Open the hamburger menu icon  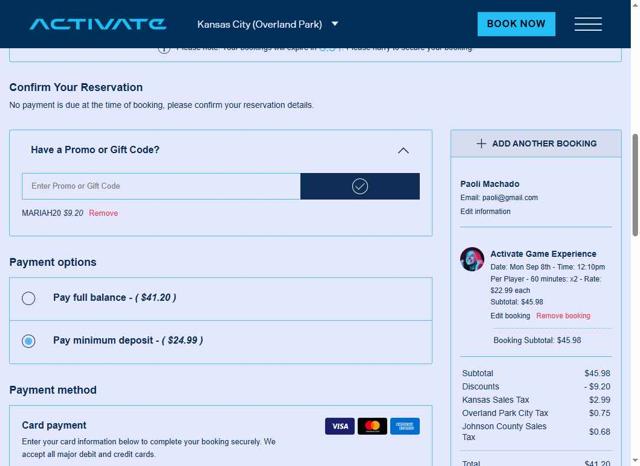pyautogui.click(x=588, y=24)
